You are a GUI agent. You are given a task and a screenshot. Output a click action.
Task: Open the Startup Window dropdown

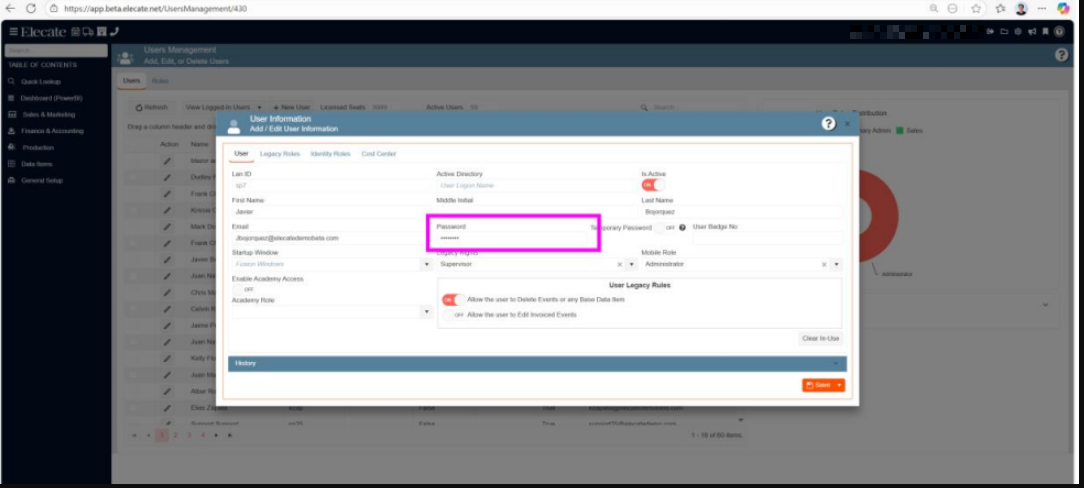(x=427, y=265)
